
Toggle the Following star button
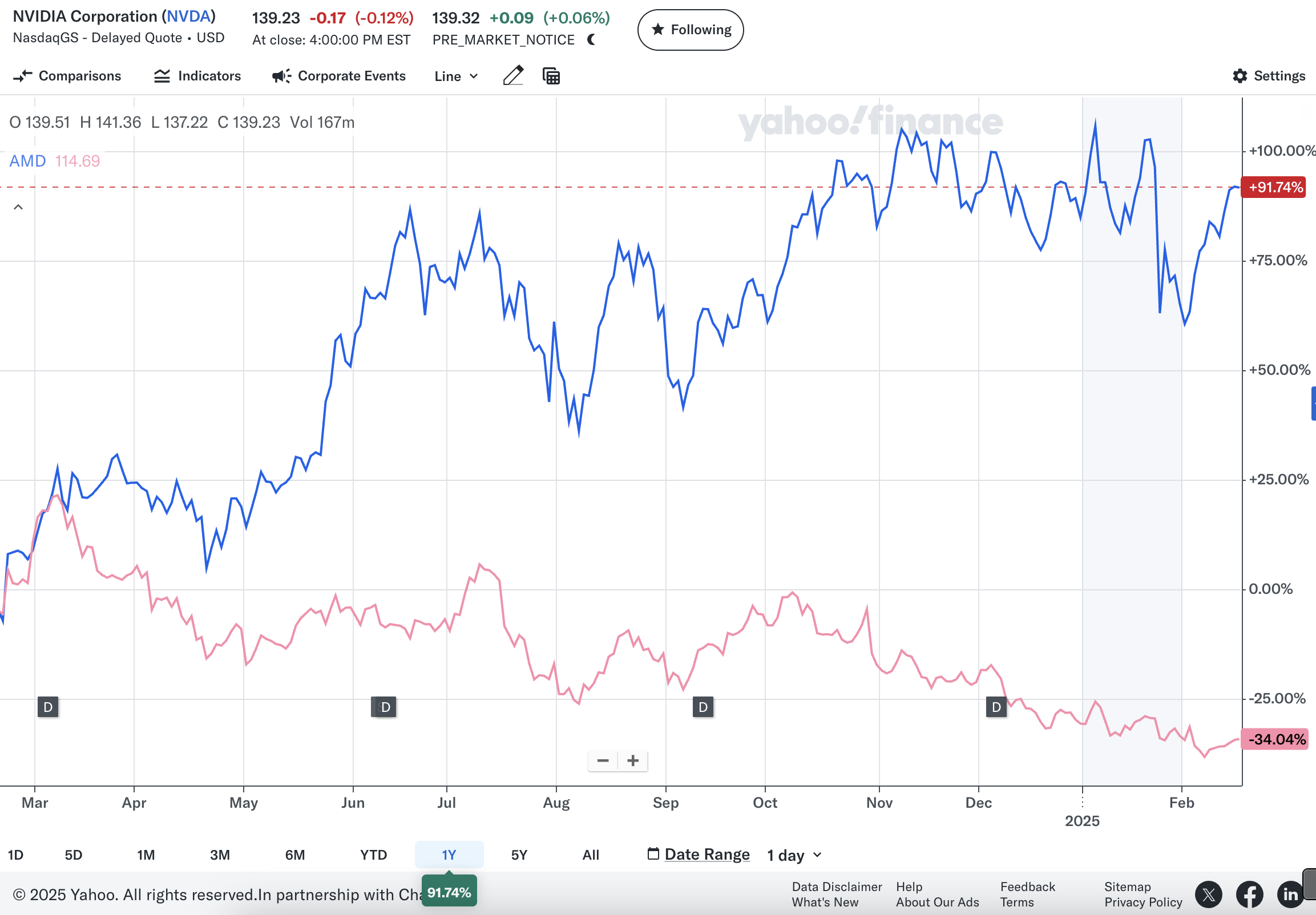[690, 30]
